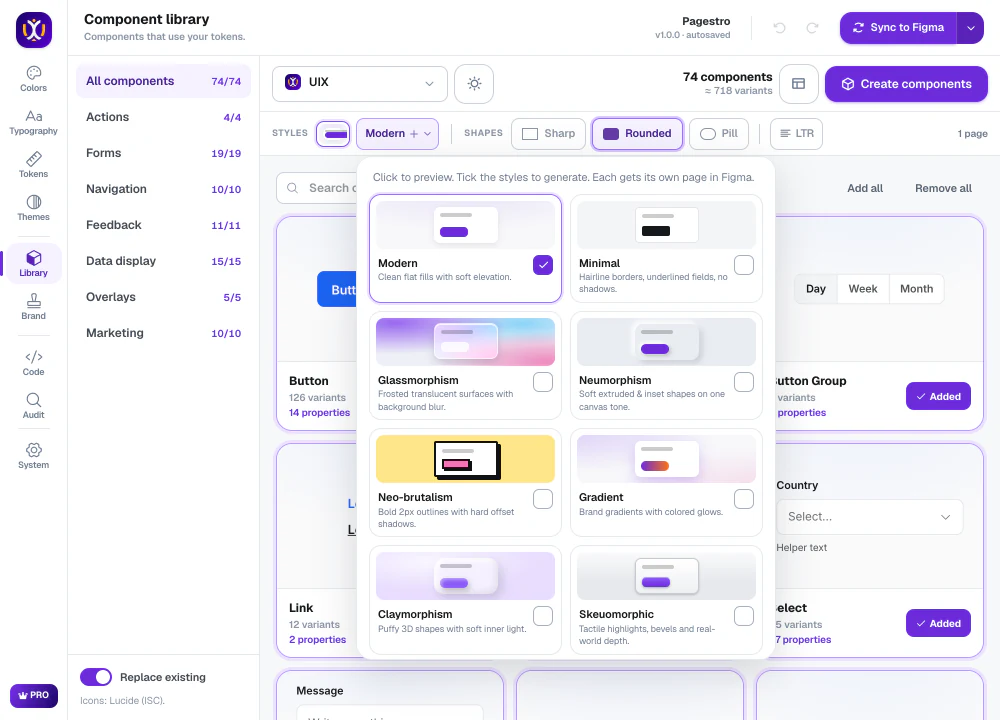Select the Gradient style preview thumbnail
The width and height of the screenshot is (1000, 720).
click(666, 459)
